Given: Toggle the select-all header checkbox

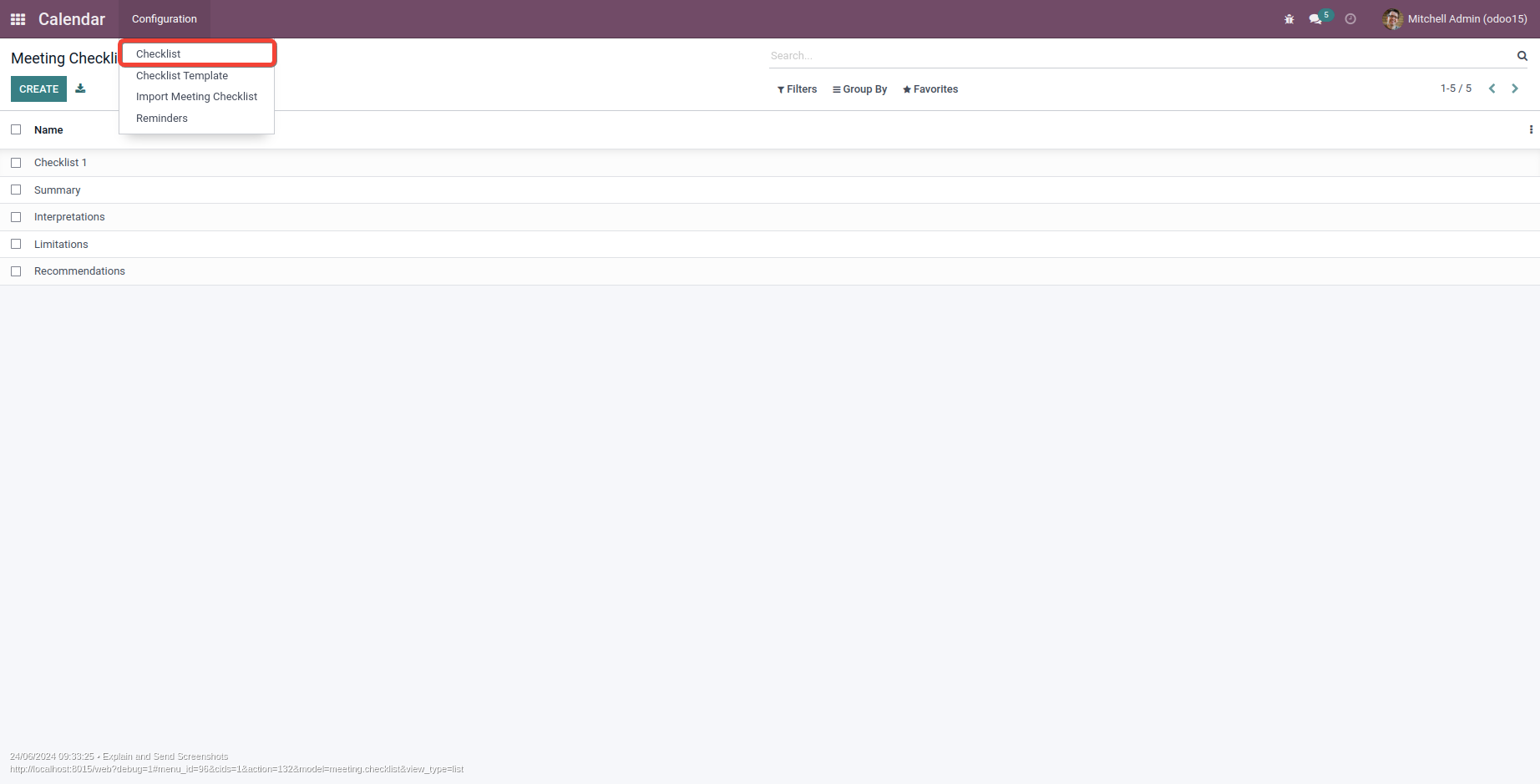Looking at the screenshot, I should click(x=16, y=129).
